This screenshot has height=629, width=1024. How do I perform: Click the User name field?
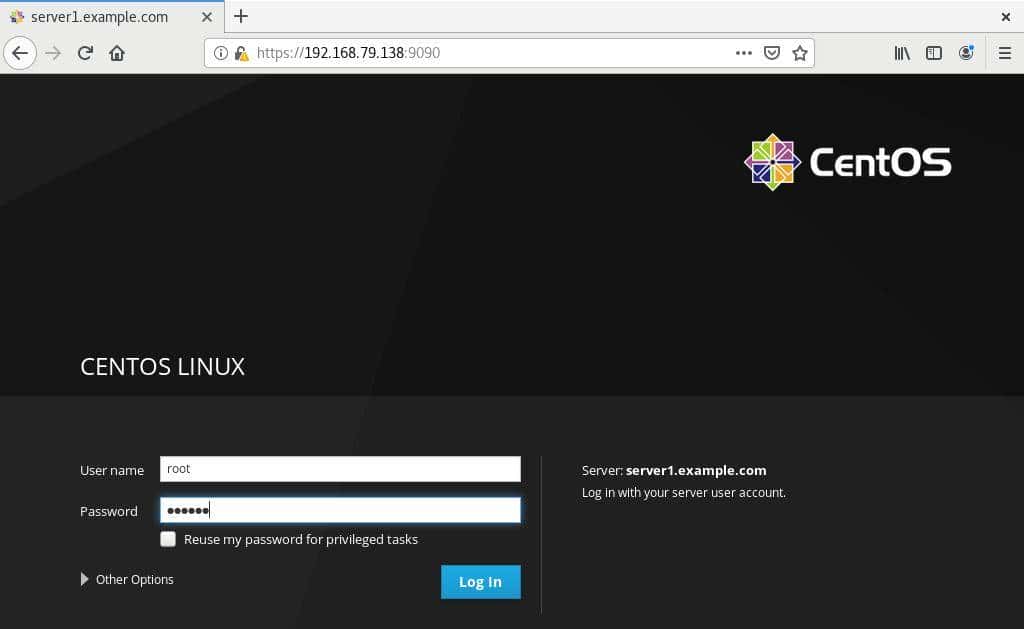pos(340,468)
